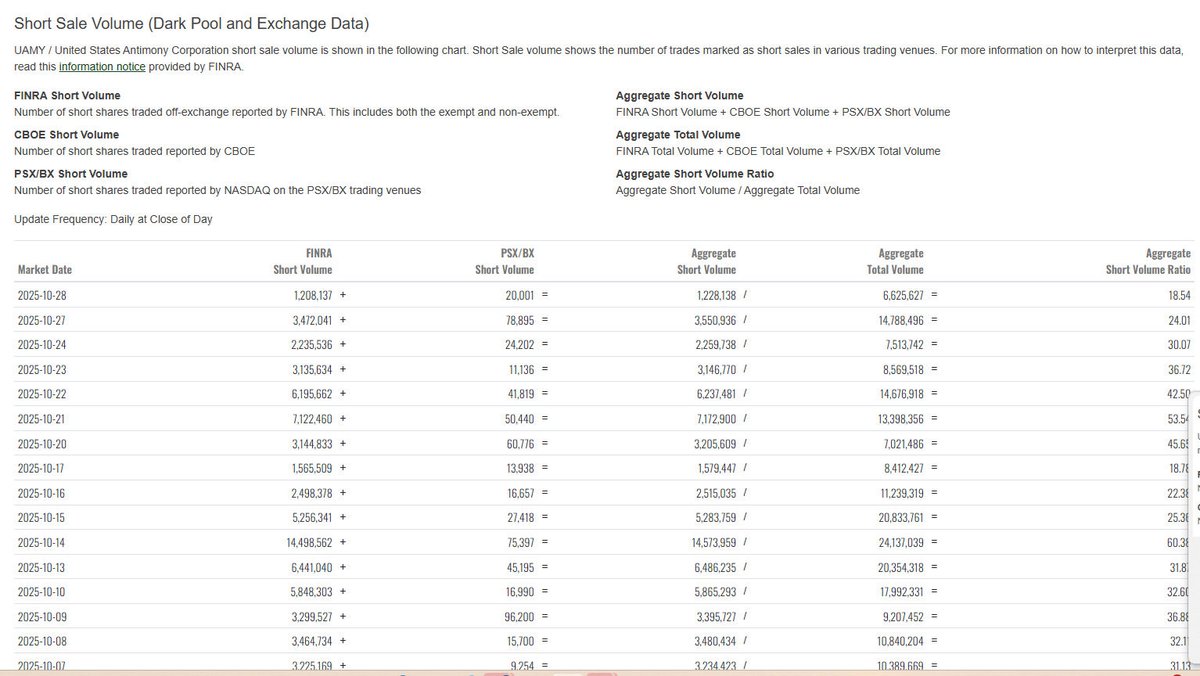Click PSX/BX short volume value 20,001
Screen dimensions: 1200x676
[521, 296]
